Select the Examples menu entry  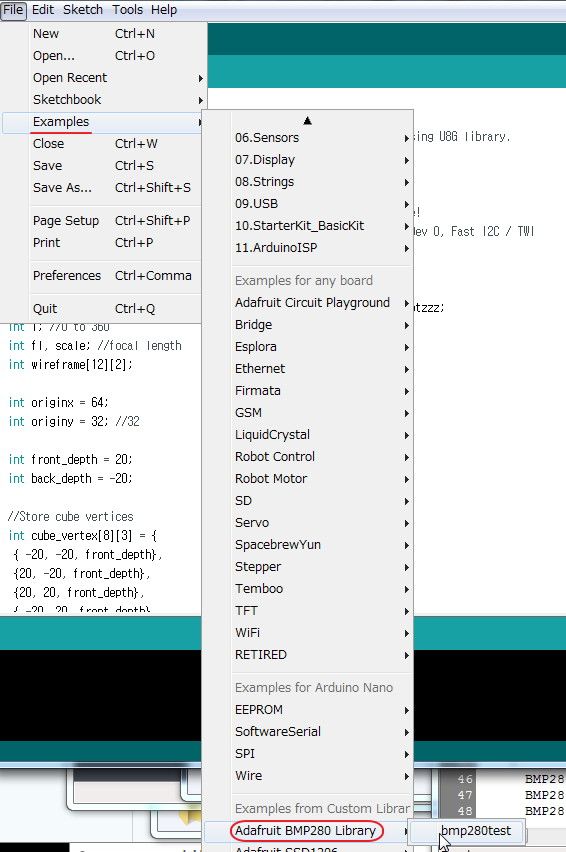(x=102, y=122)
